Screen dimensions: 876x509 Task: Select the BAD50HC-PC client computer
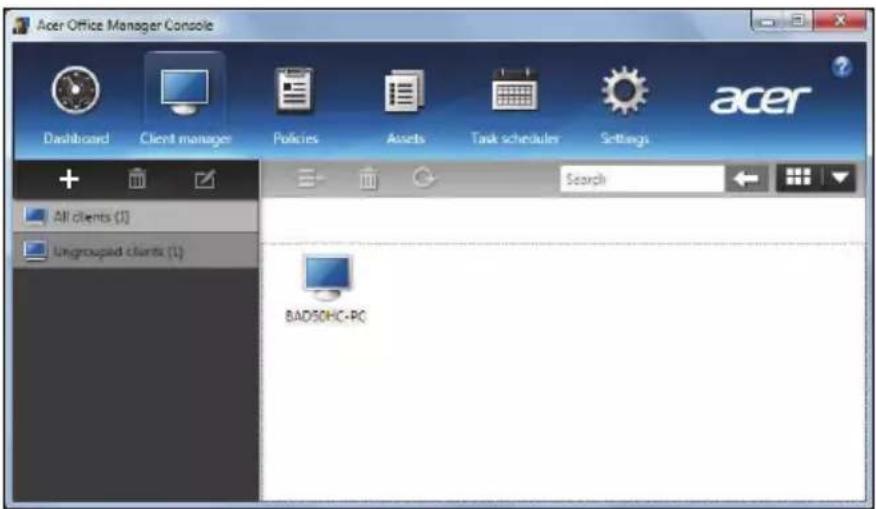[326, 288]
